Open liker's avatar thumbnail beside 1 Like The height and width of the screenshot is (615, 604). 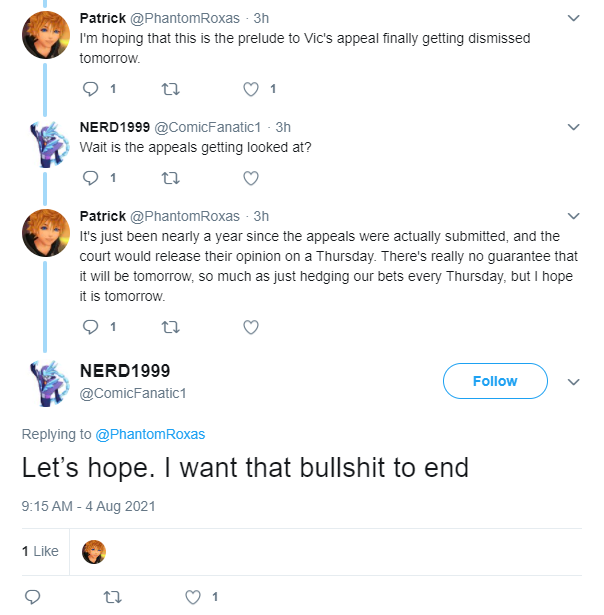click(94, 551)
